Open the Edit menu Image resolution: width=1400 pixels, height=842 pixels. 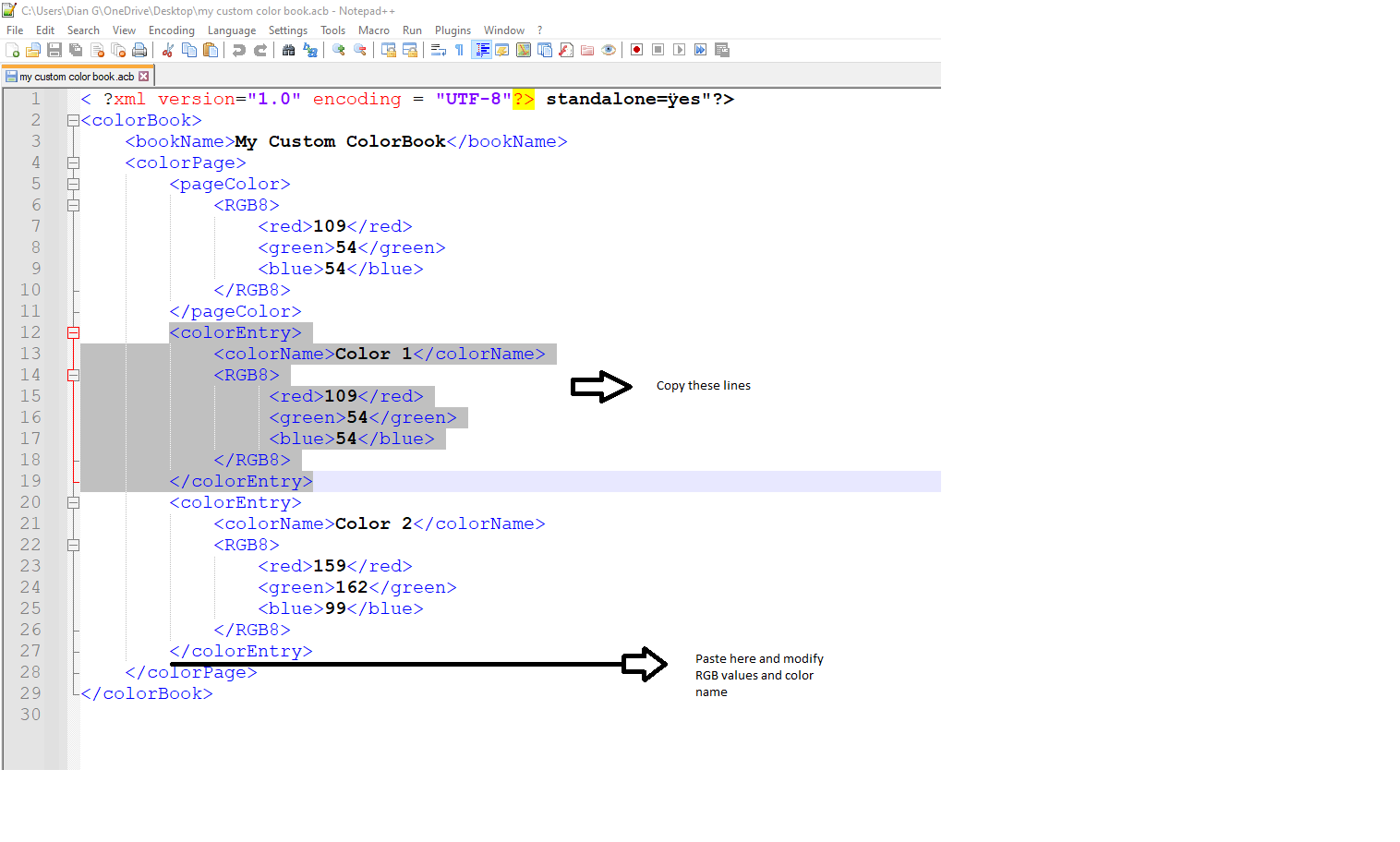pos(45,30)
